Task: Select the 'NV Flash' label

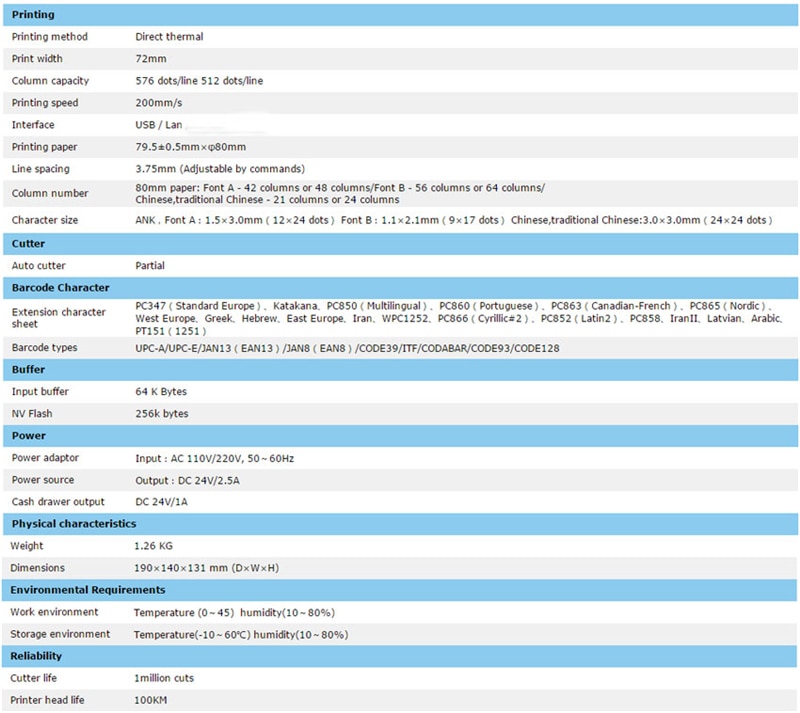Action: 32,413
